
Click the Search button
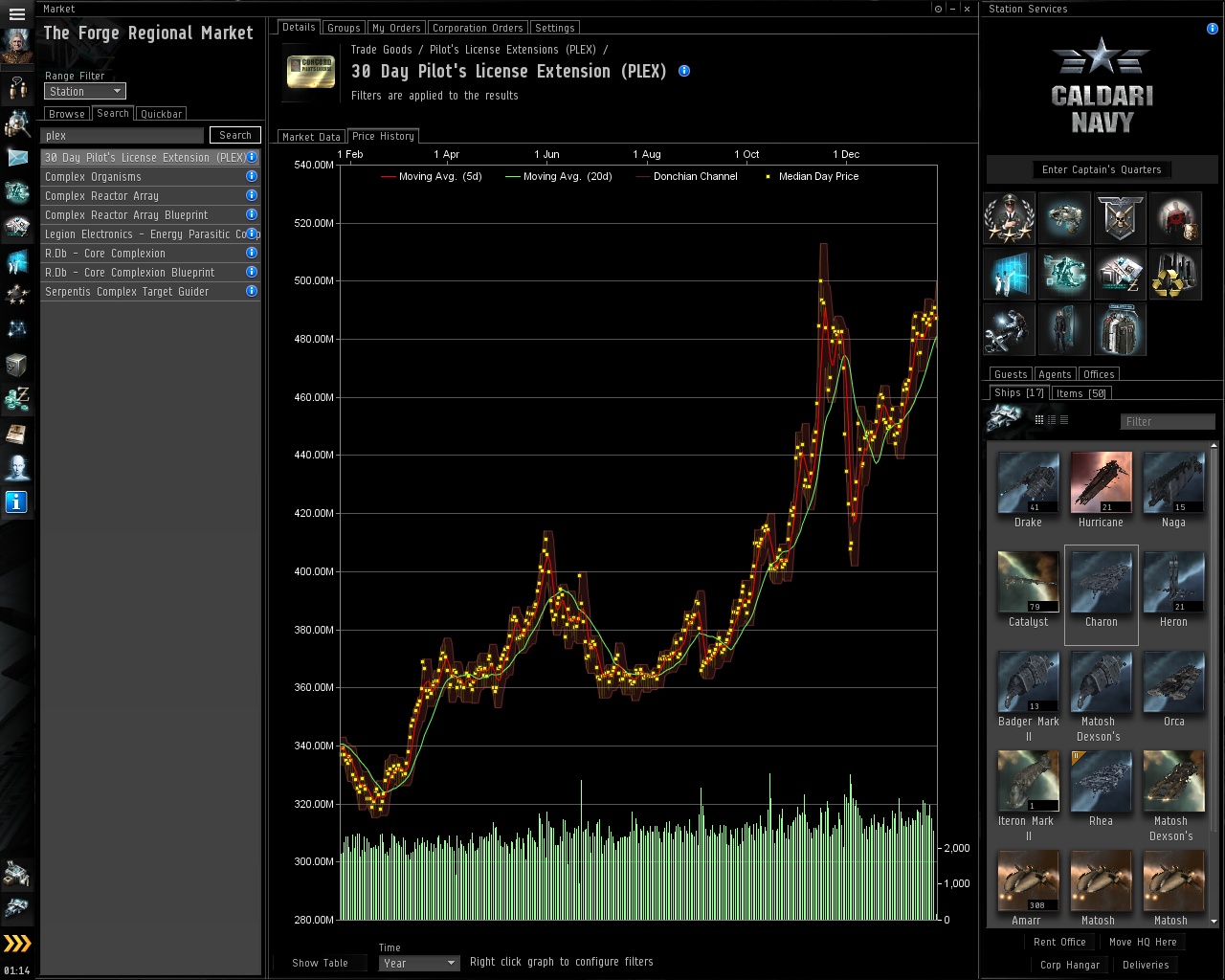point(235,135)
